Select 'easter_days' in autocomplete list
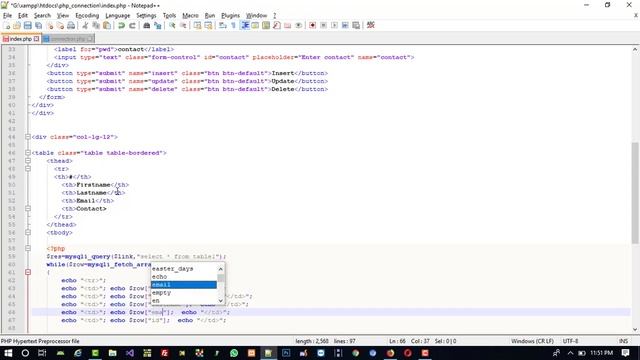Image resolution: width=640 pixels, height=360 pixels. (x=184, y=269)
